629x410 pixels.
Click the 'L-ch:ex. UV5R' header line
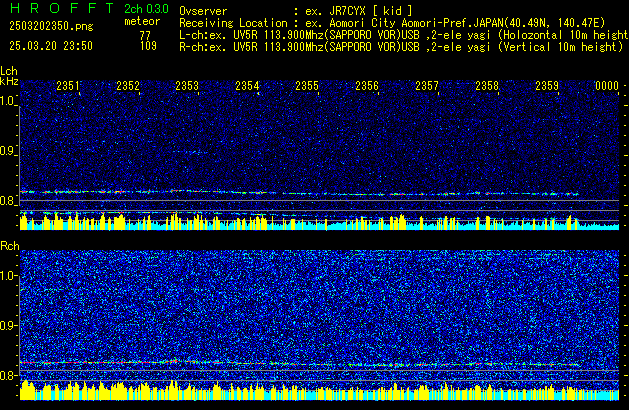click(404, 35)
